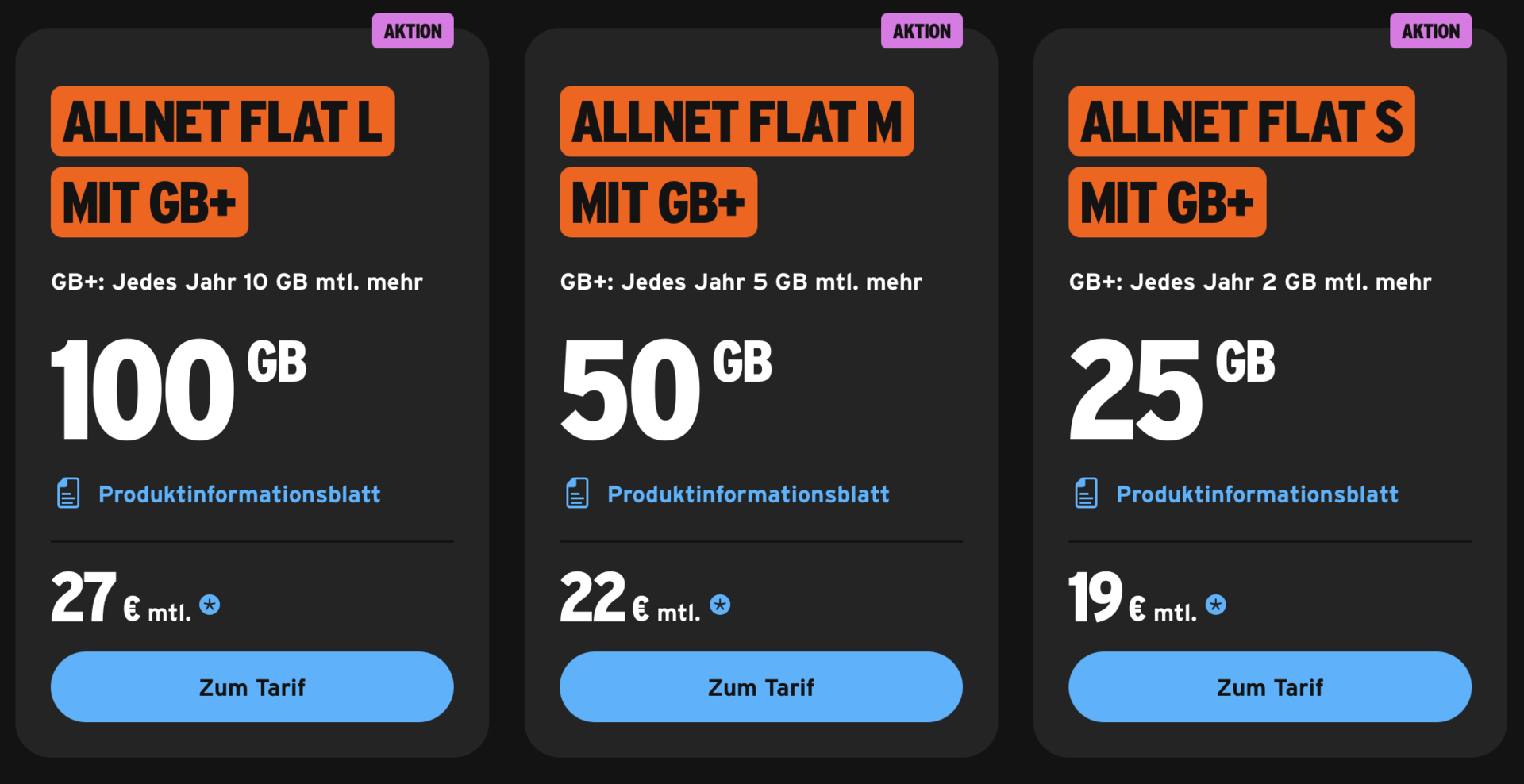Click the document icon in Allnet Flat S card
This screenshot has height=784, width=1524.
[1086, 494]
